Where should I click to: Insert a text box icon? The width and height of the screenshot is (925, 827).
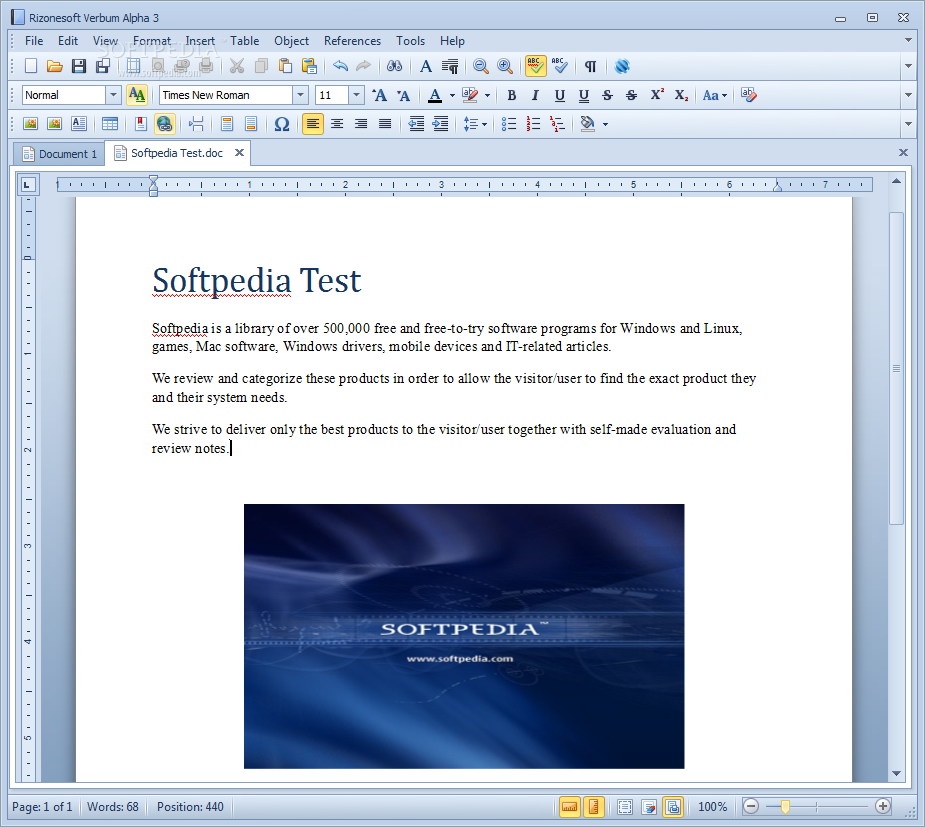tap(78, 124)
